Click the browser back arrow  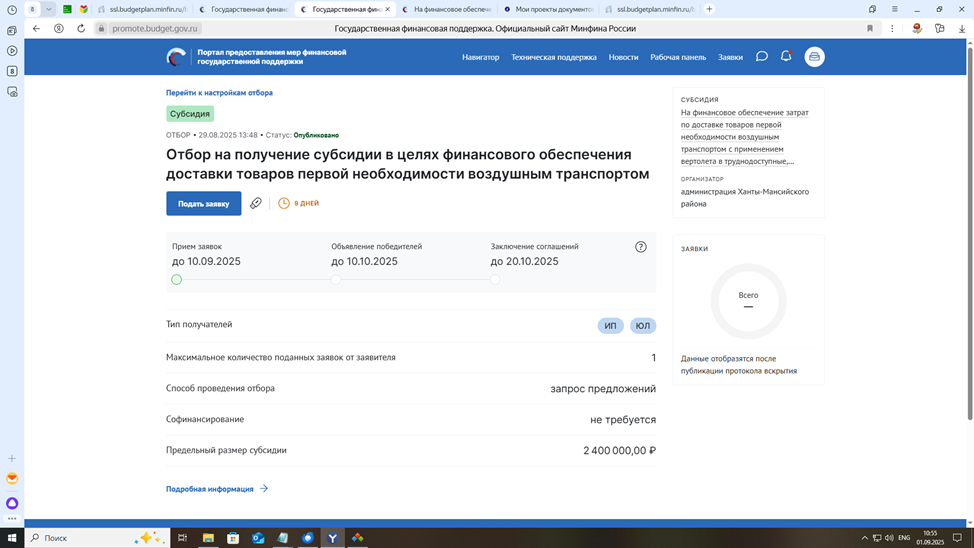click(x=37, y=29)
